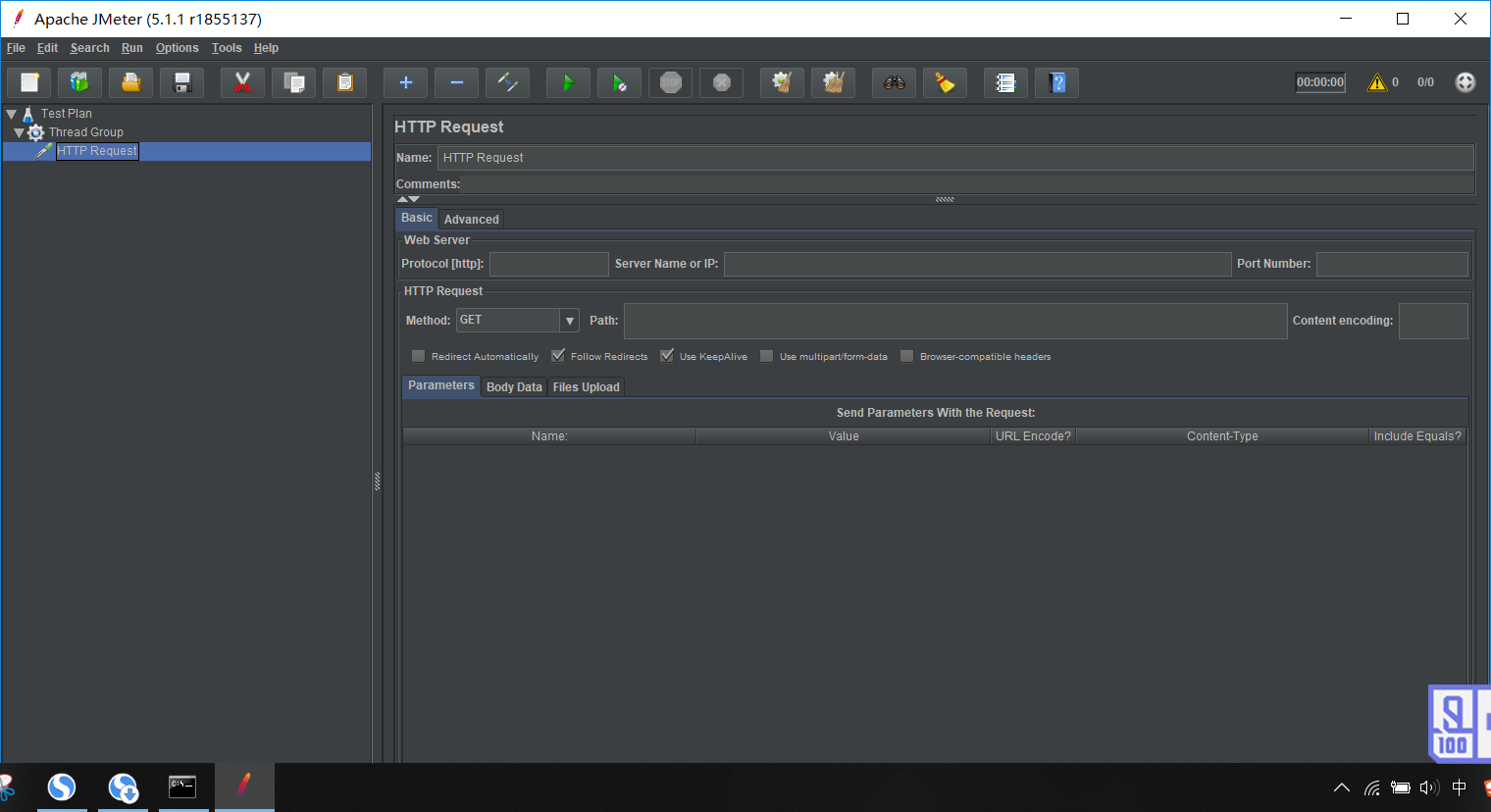Click the Name input field
1491x812 pixels.
[x=955, y=158]
